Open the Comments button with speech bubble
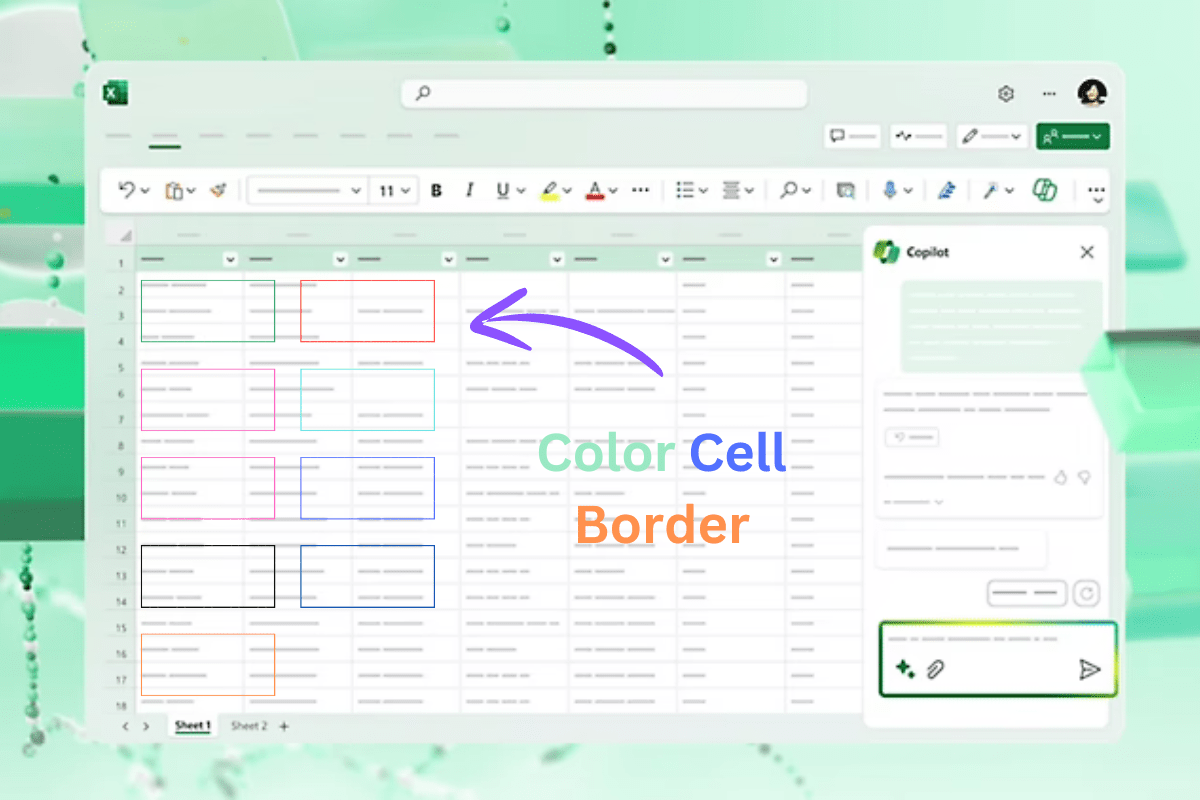The width and height of the screenshot is (1200, 800). (854, 136)
